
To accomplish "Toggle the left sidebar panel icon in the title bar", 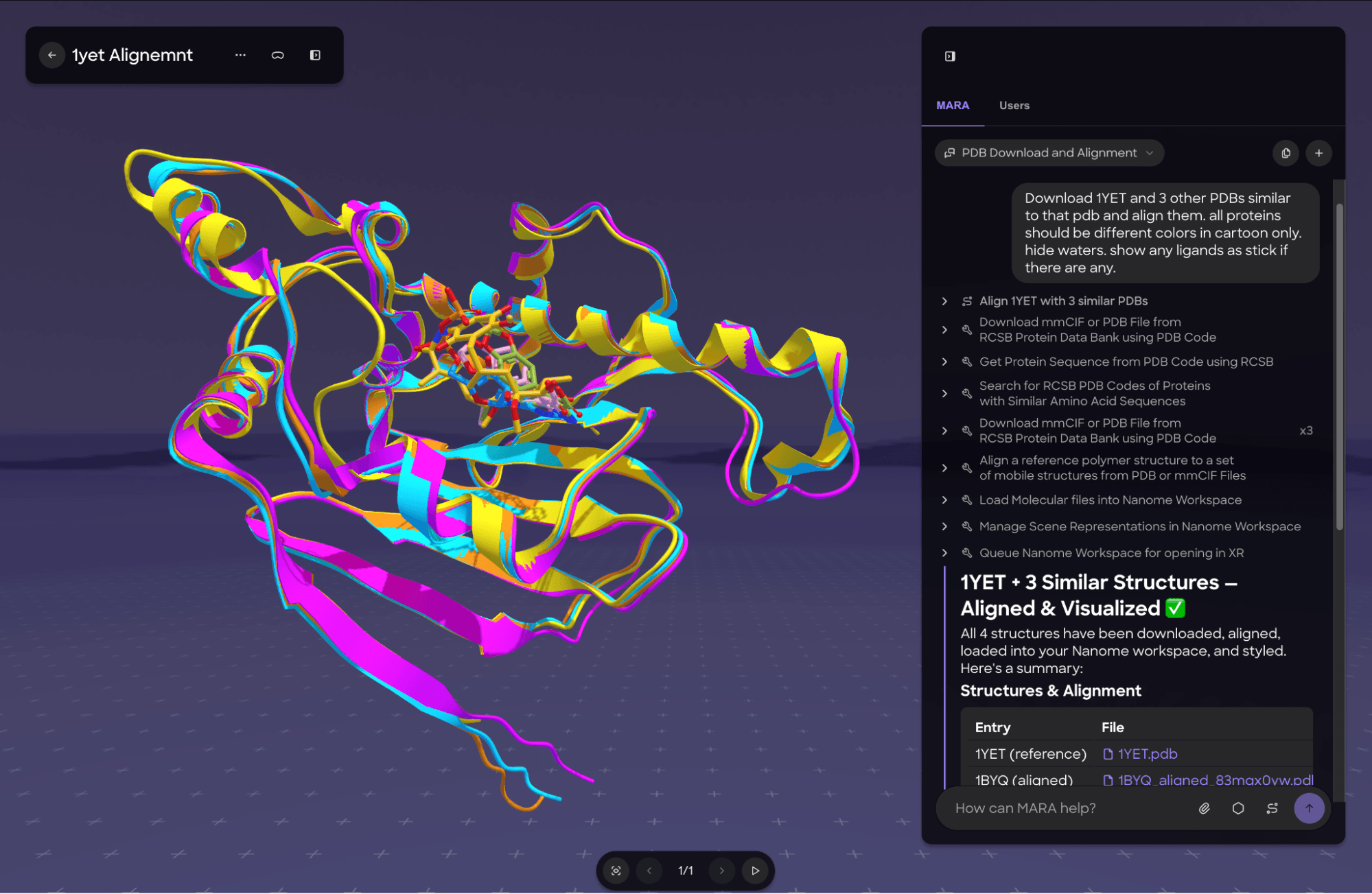I will click(315, 55).
